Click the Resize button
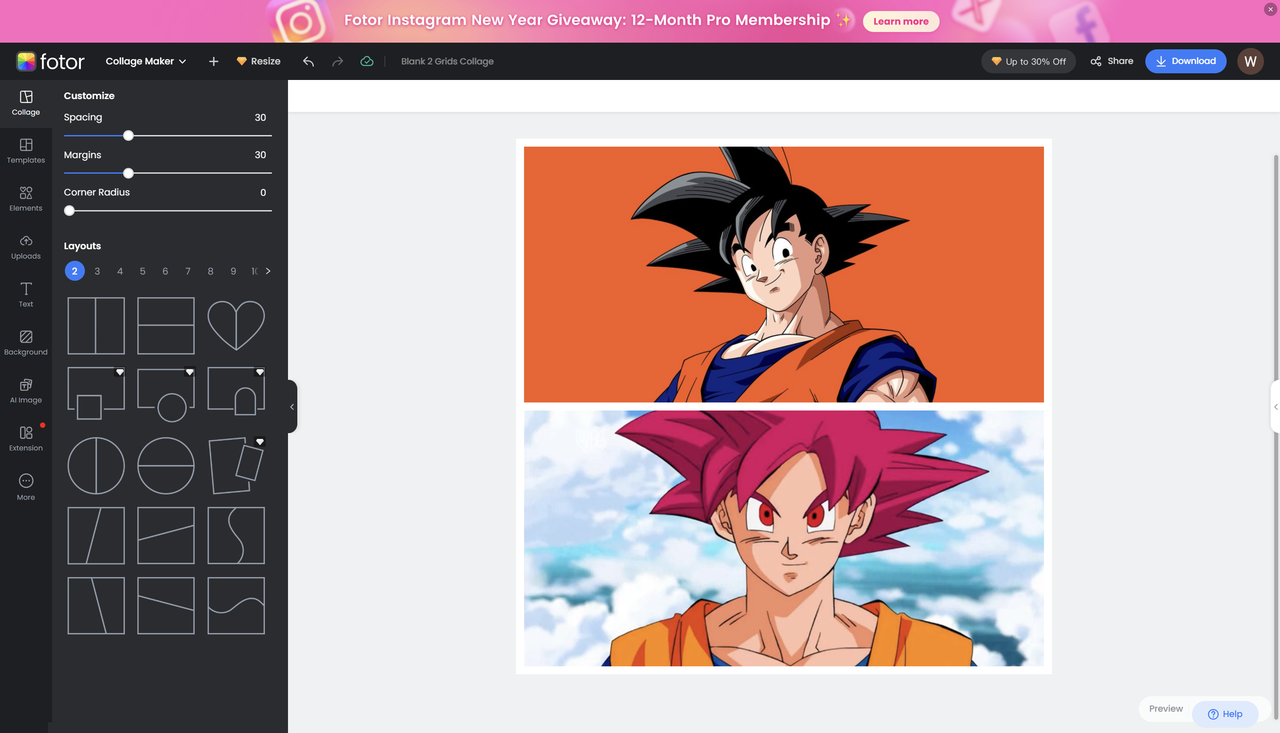Viewport: 1280px width, 733px height. tap(258, 61)
